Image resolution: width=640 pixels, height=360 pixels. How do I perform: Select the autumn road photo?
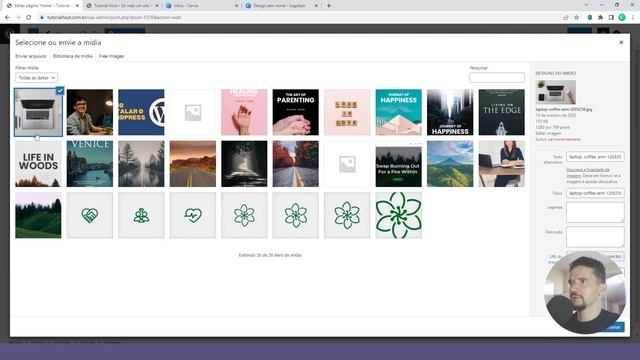[296, 164]
